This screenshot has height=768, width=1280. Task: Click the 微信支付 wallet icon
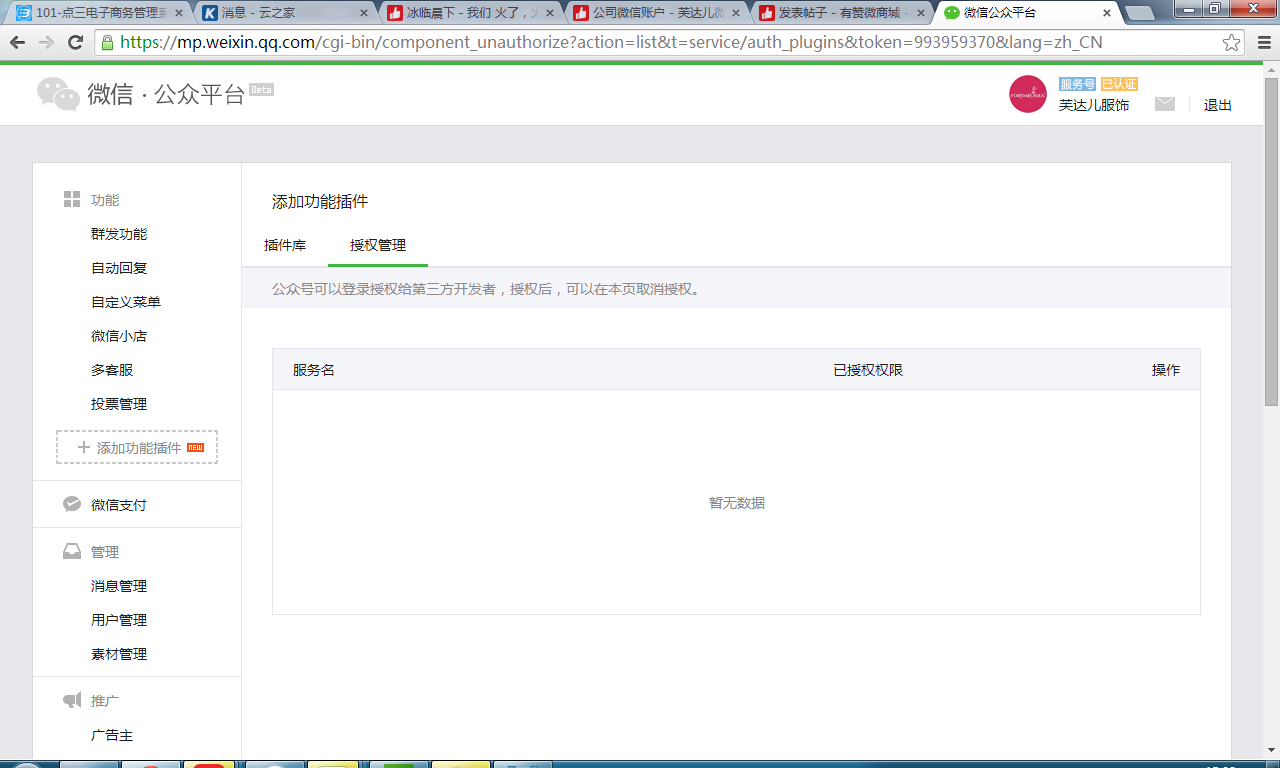71,503
